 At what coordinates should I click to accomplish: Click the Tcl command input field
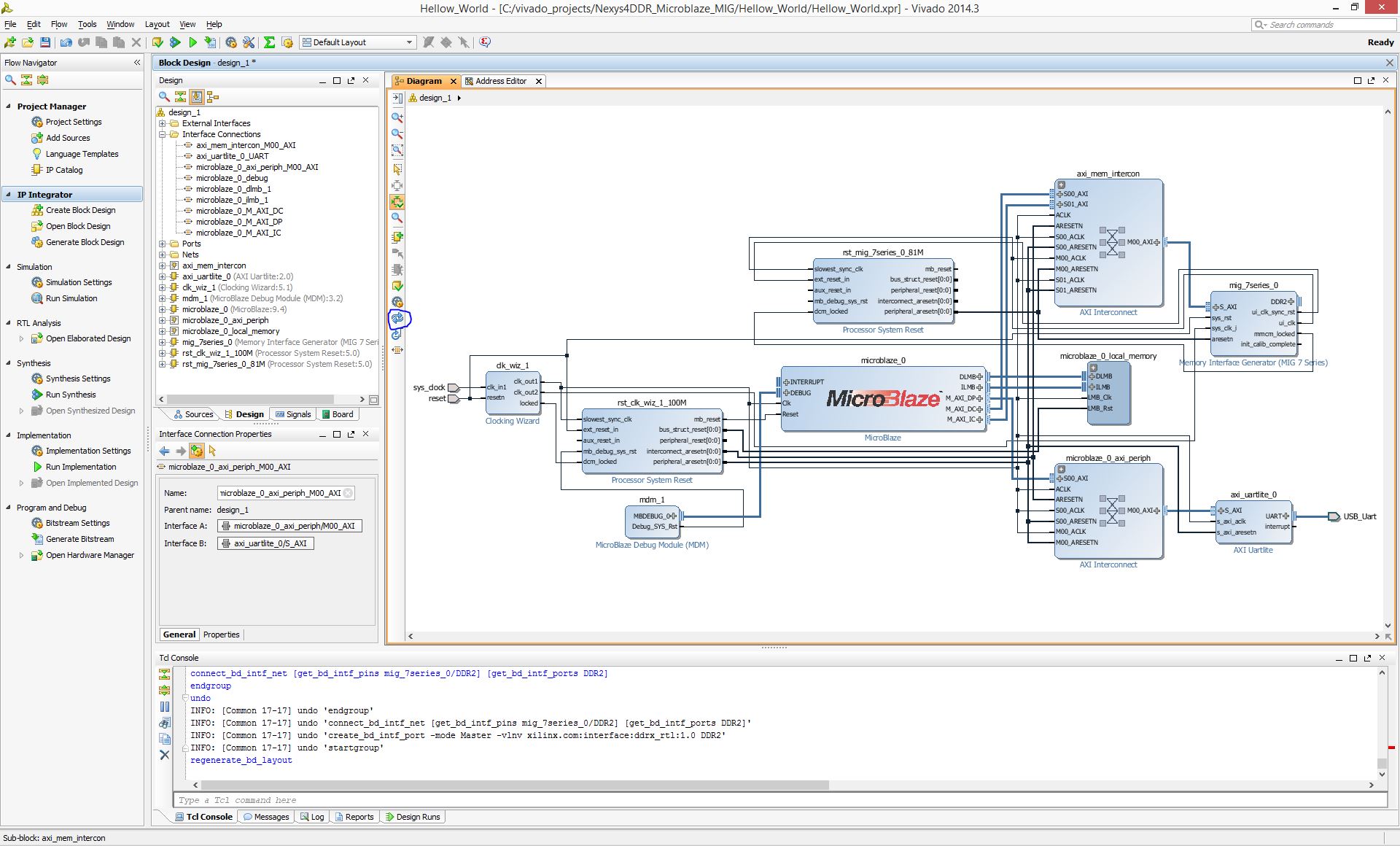point(779,800)
